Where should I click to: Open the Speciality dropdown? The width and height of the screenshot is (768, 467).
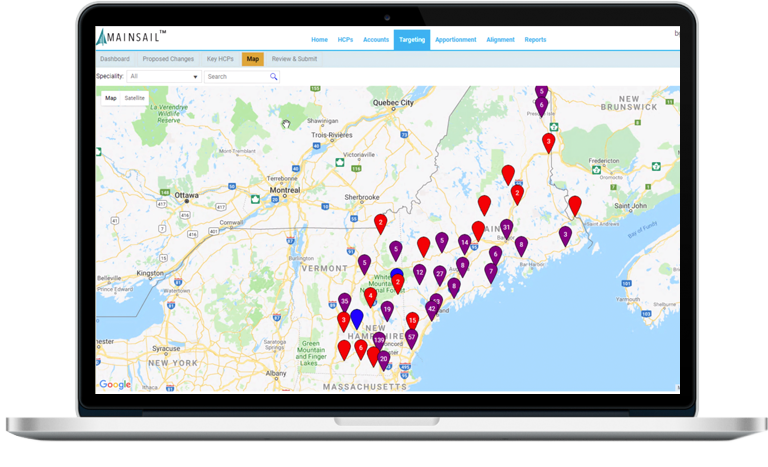[x=163, y=76]
